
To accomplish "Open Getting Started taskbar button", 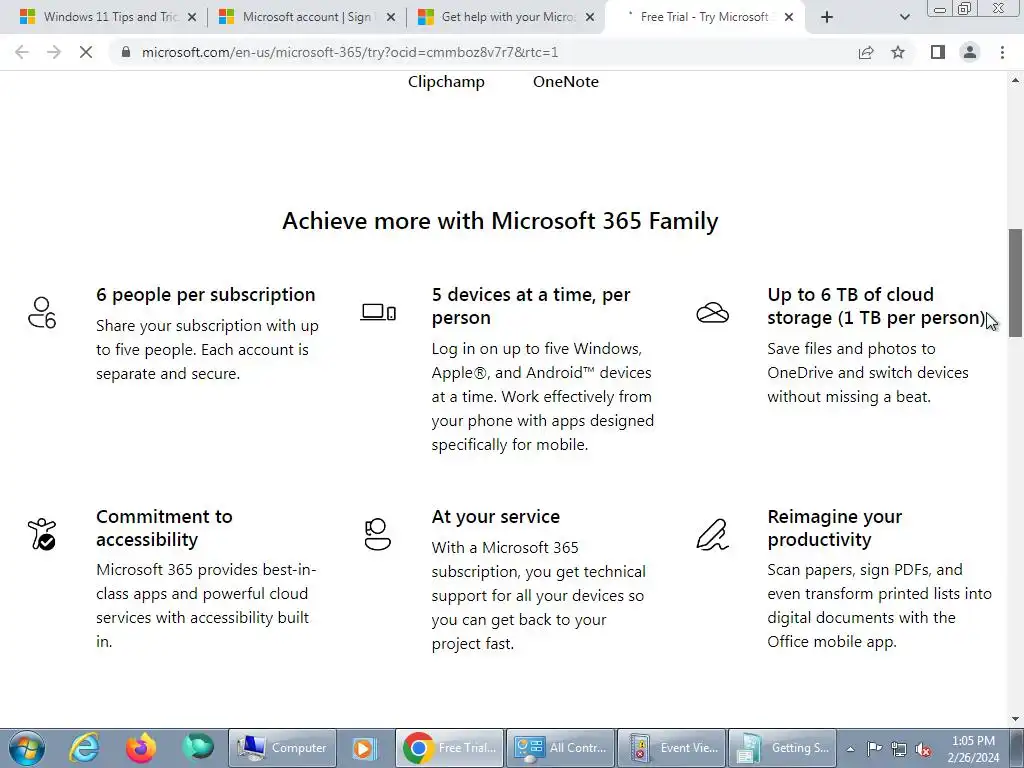I will pyautogui.click(x=782, y=748).
